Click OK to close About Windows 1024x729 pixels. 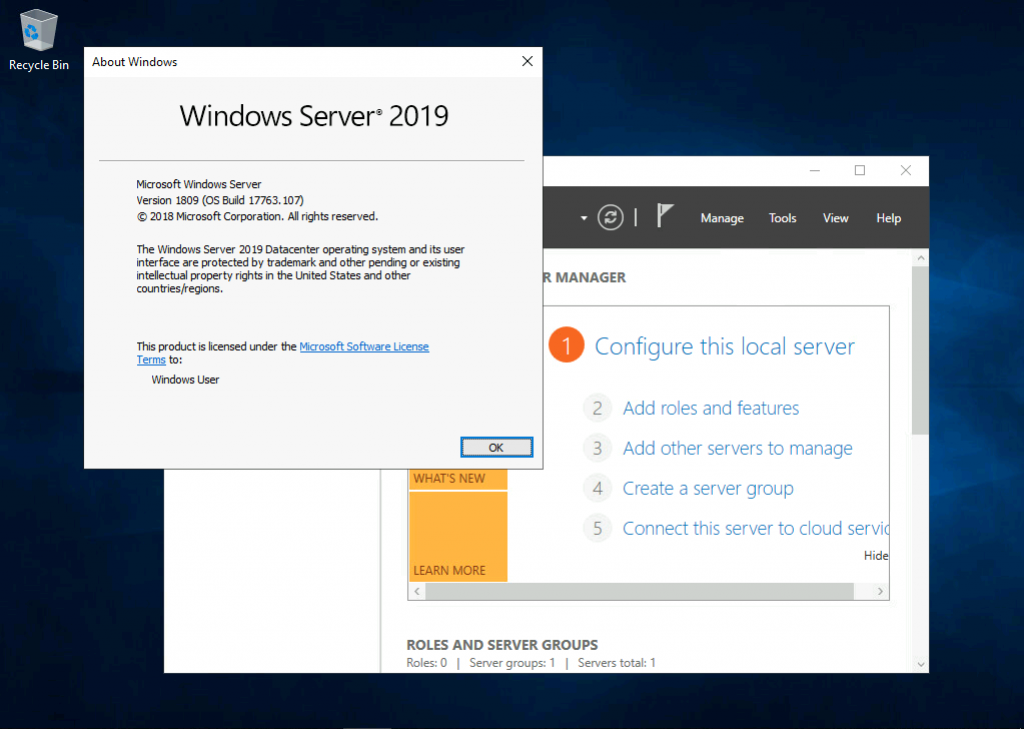point(496,447)
